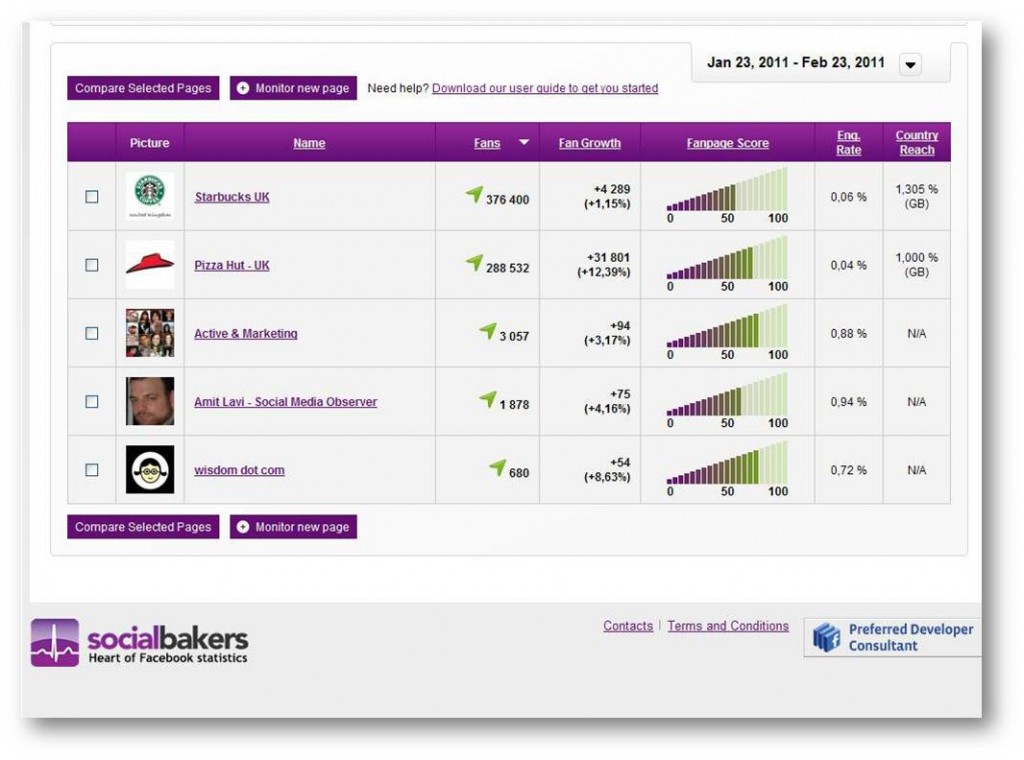The width and height of the screenshot is (1024, 760).
Task: Tick the Starbucks UK checkbox
Action: click(x=92, y=197)
